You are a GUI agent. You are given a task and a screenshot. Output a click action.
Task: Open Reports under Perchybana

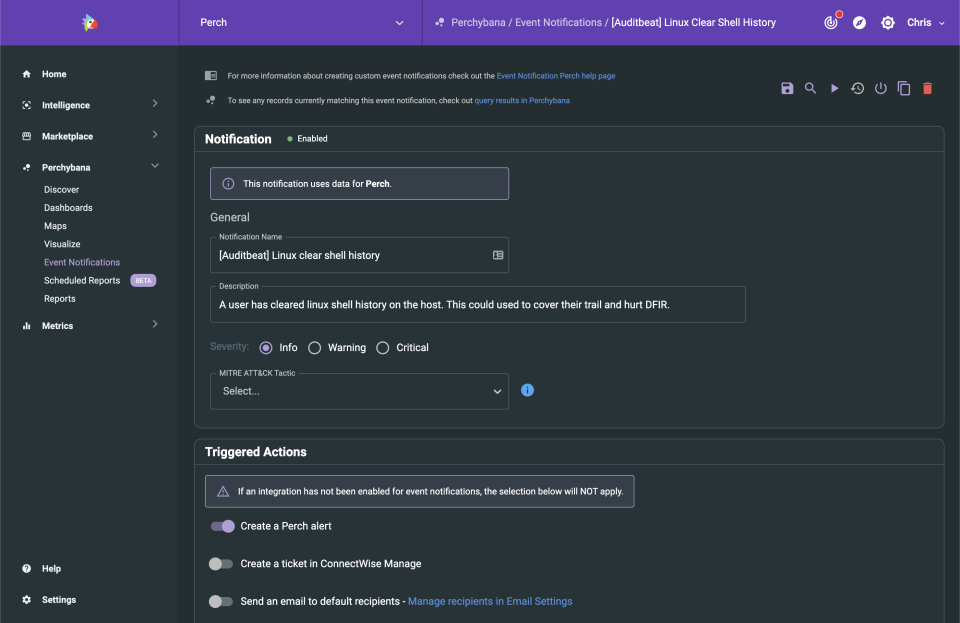coord(59,299)
